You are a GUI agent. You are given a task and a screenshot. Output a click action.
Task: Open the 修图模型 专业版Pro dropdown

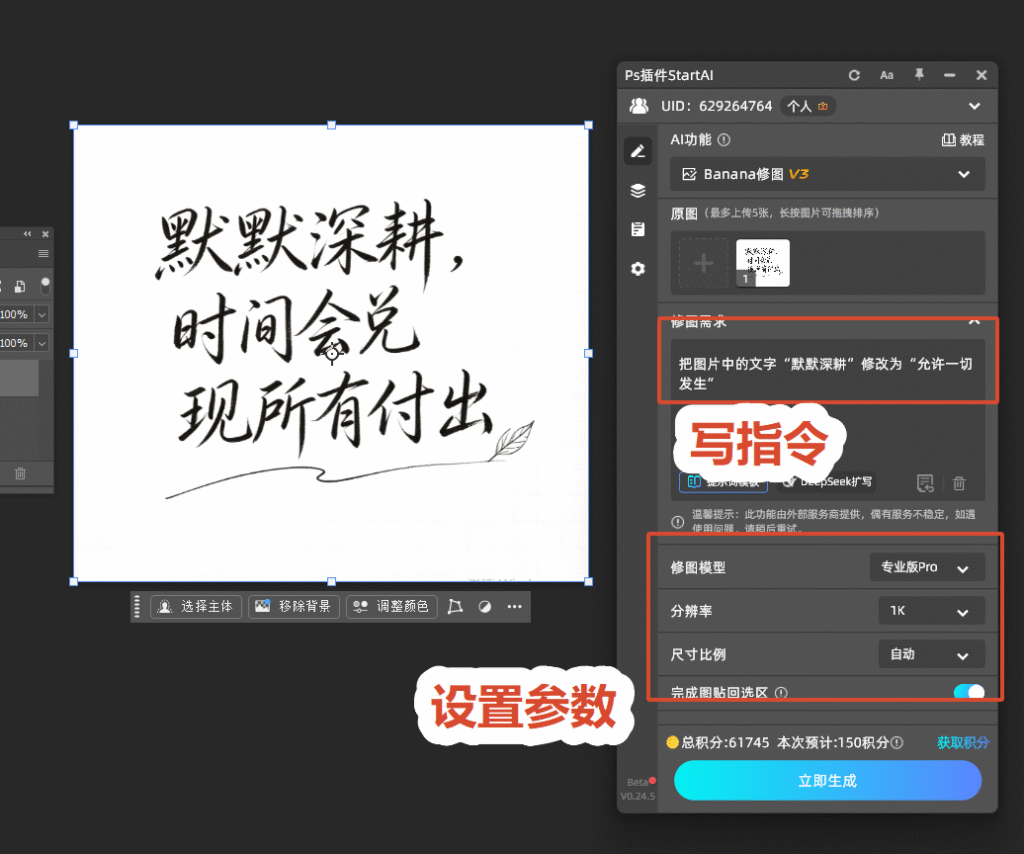click(927, 567)
